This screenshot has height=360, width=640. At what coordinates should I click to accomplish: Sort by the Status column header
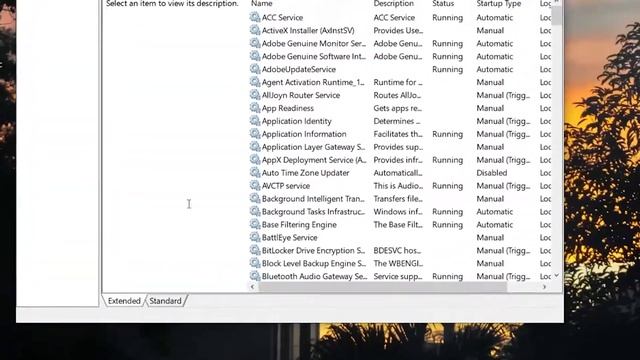(x=443, y=4)
